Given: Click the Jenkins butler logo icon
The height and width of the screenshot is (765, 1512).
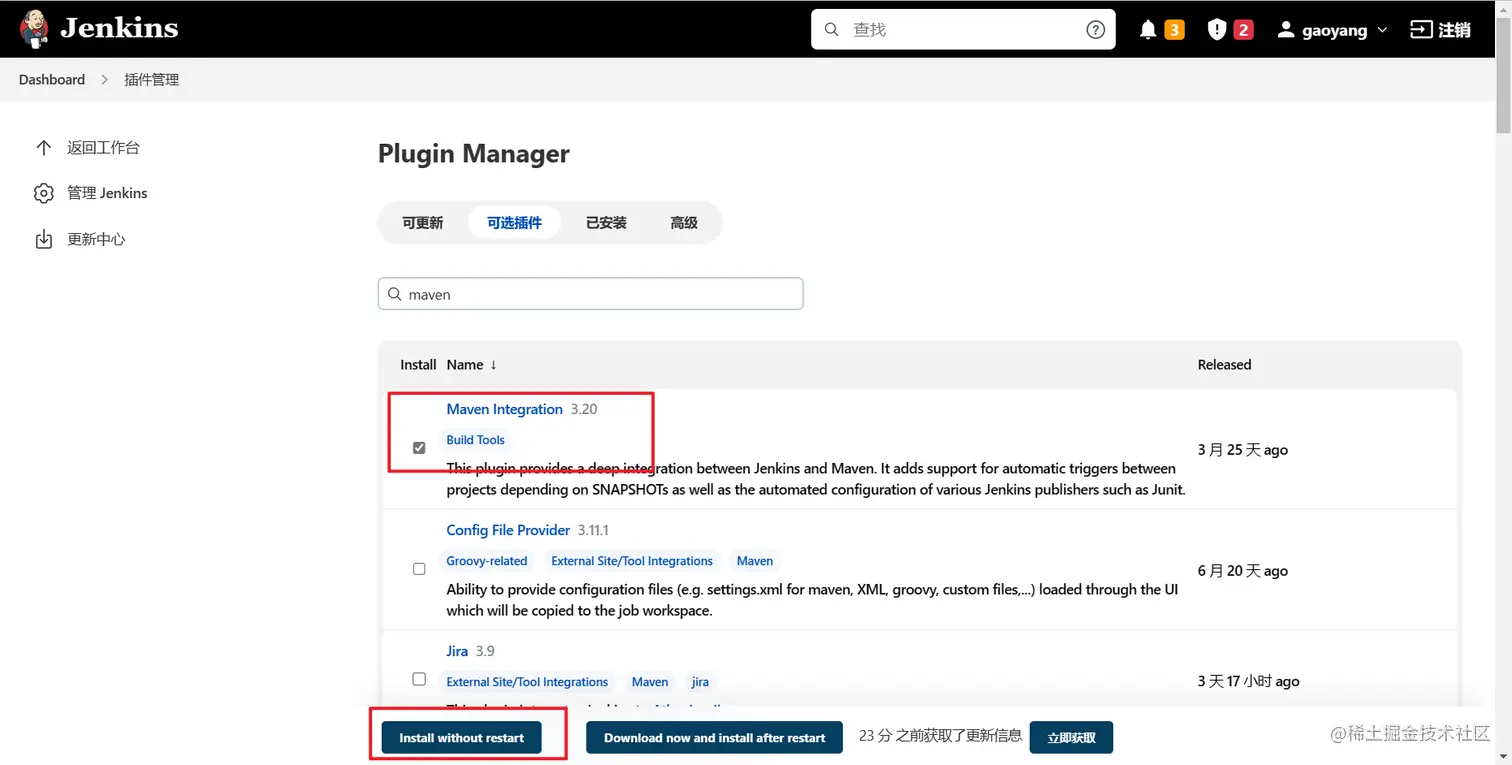Looking at the screenshot, I should pos(34,29).
